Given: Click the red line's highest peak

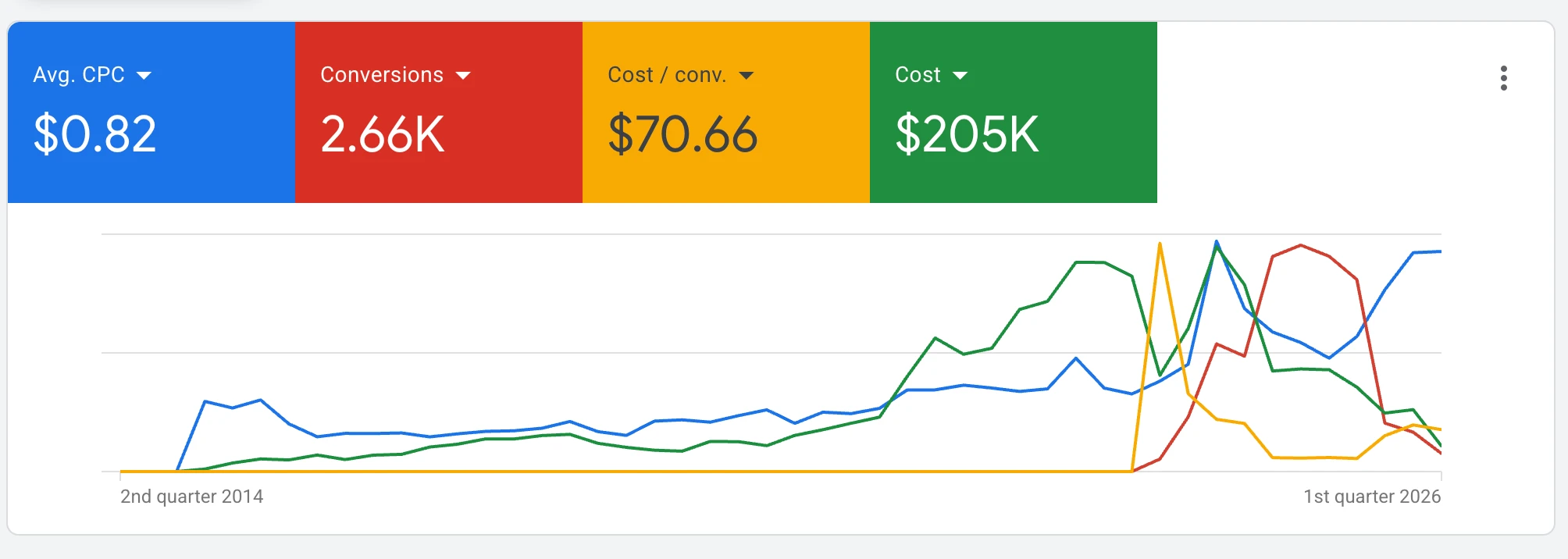Looking at the screenshot, I should [x=1301, y=246].
